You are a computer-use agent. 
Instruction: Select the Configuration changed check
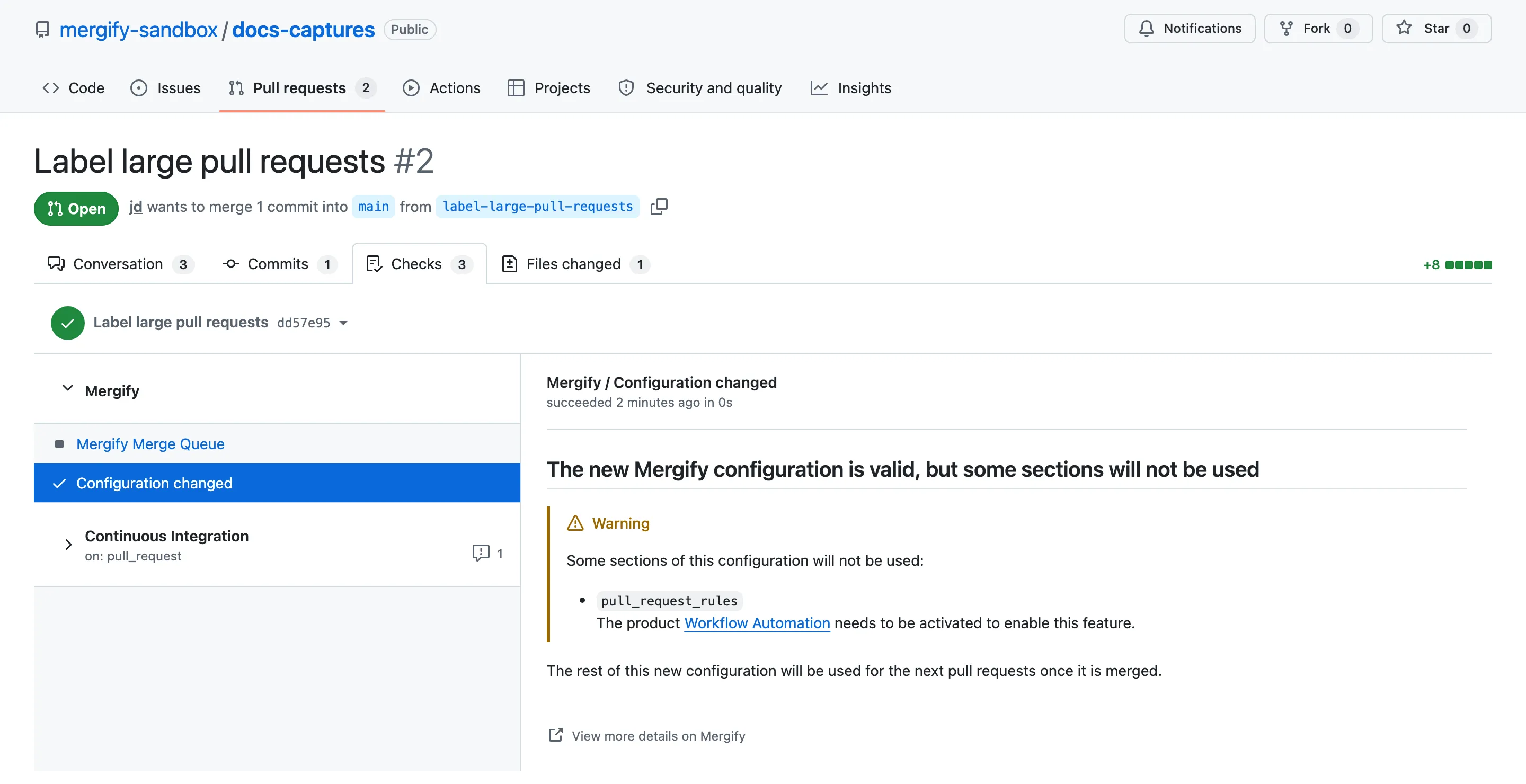[277, 483]
